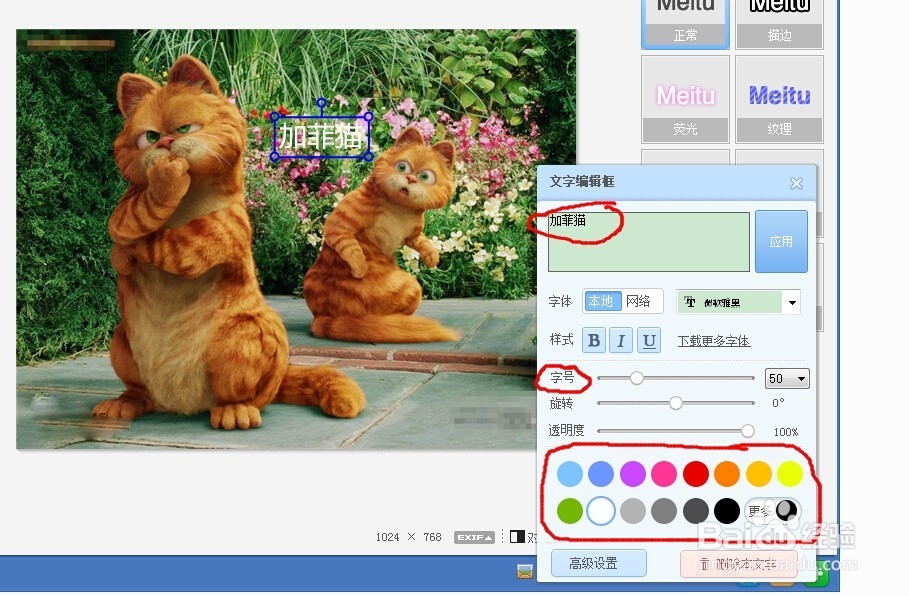Click the EXIF badge below the image
Screen dimensions: 909x596
pos(474,537)
